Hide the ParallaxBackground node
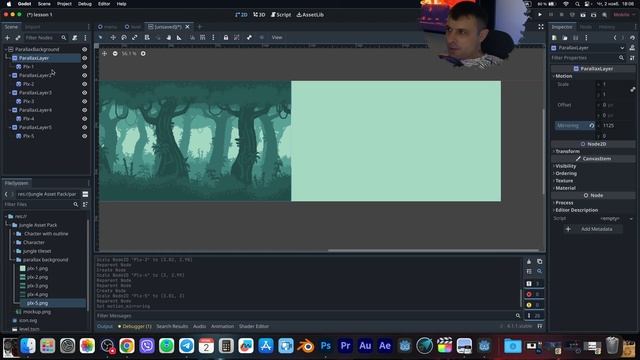Screen dimensions: 640x360 (84, 49)
